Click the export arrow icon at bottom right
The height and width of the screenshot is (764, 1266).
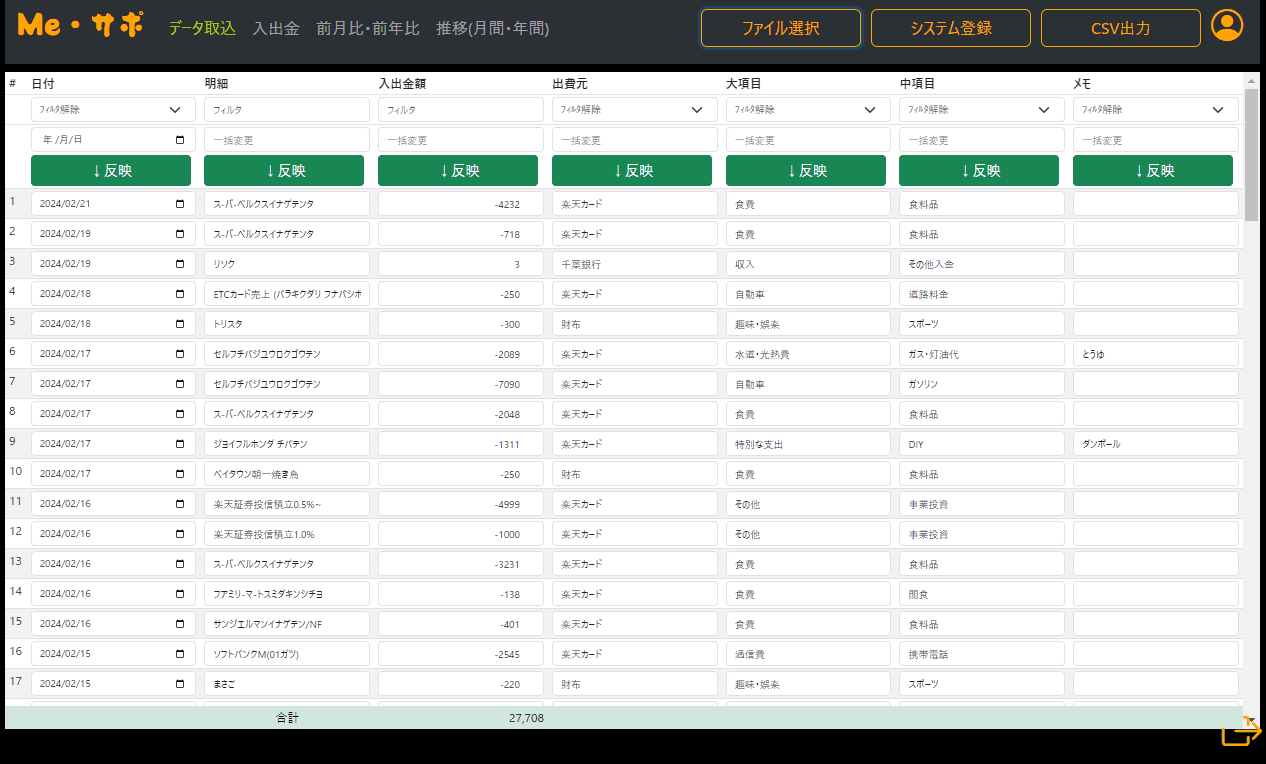pyautogui.click(x=1241, y=731)
